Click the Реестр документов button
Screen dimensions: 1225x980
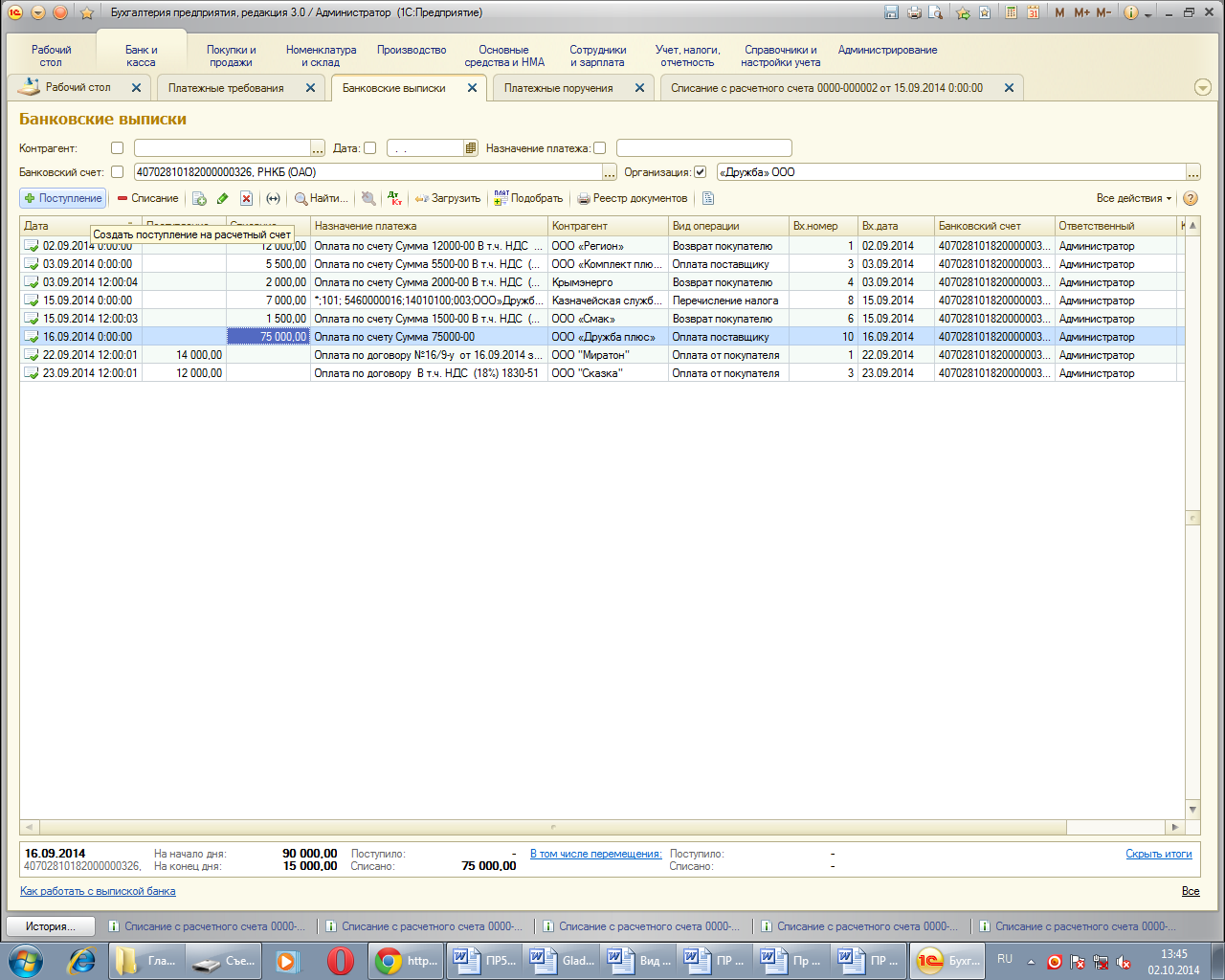632,198
